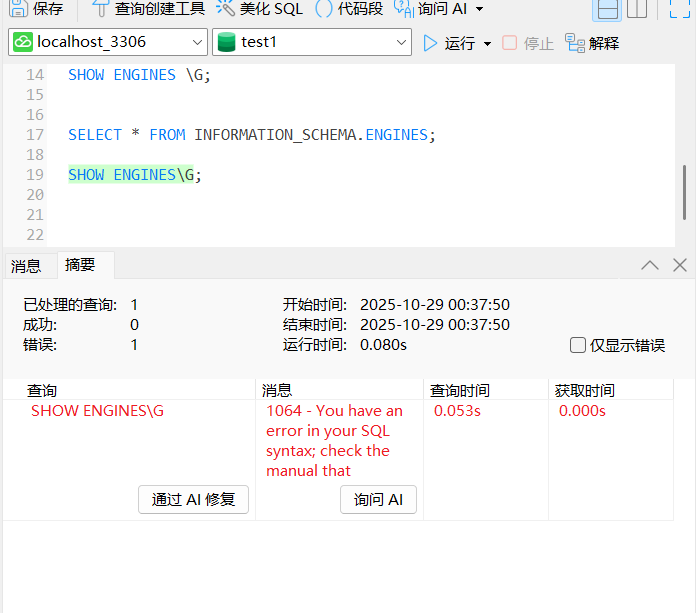Collapse the result panel with the chevron up icon

[x=650, y=265]
